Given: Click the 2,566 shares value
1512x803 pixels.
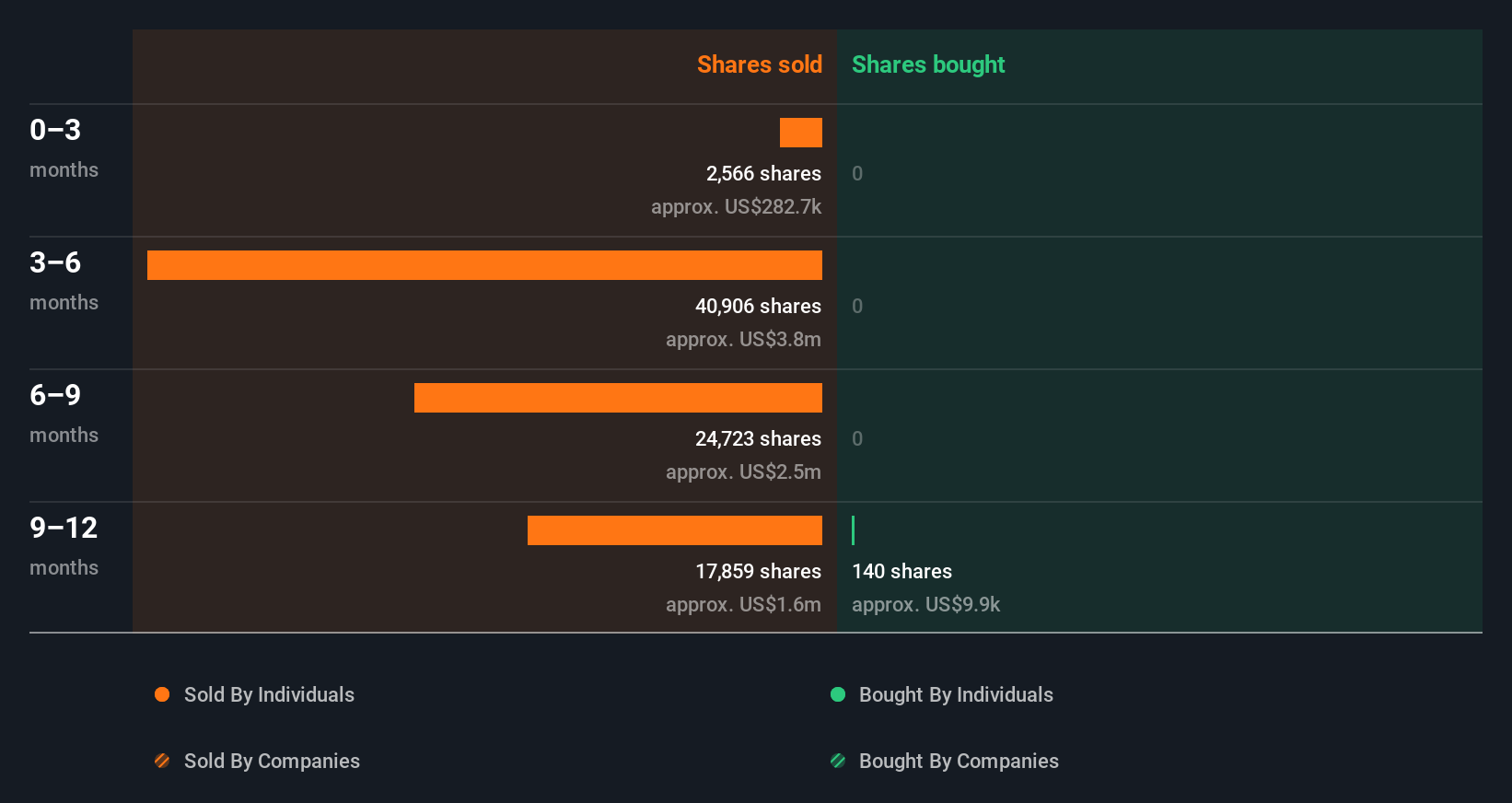Looking at the screenshot, I should (763, 174).
